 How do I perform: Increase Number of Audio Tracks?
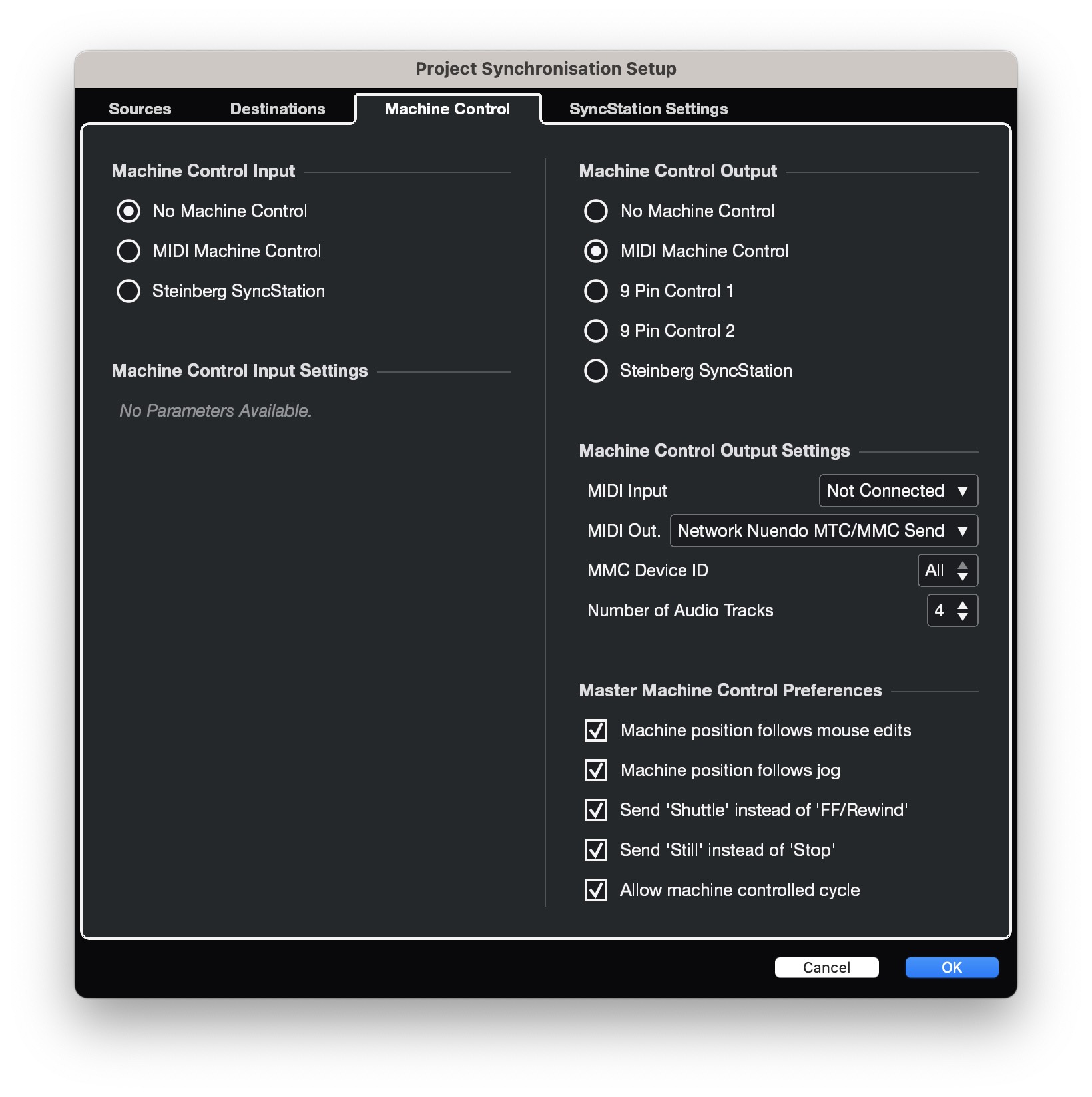tap(963, 605)
